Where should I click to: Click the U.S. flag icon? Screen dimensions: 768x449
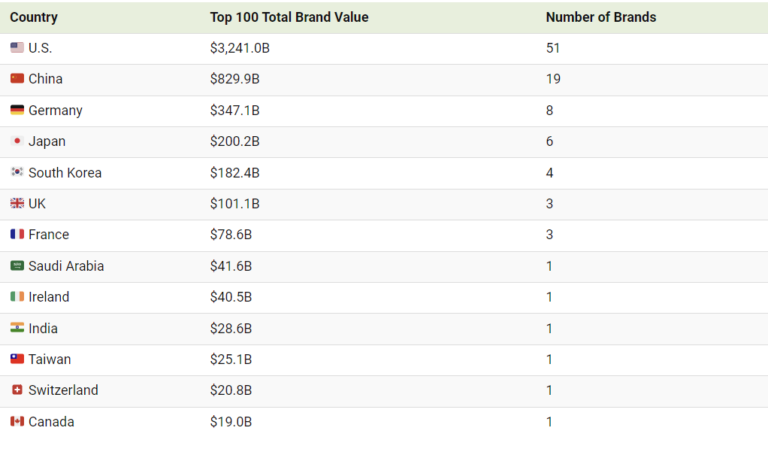[x=17, y=47]
